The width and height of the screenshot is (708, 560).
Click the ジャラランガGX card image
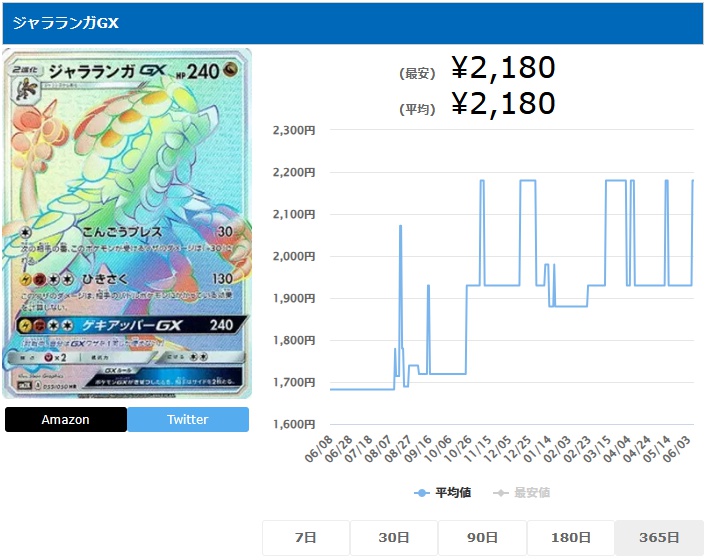127,224
